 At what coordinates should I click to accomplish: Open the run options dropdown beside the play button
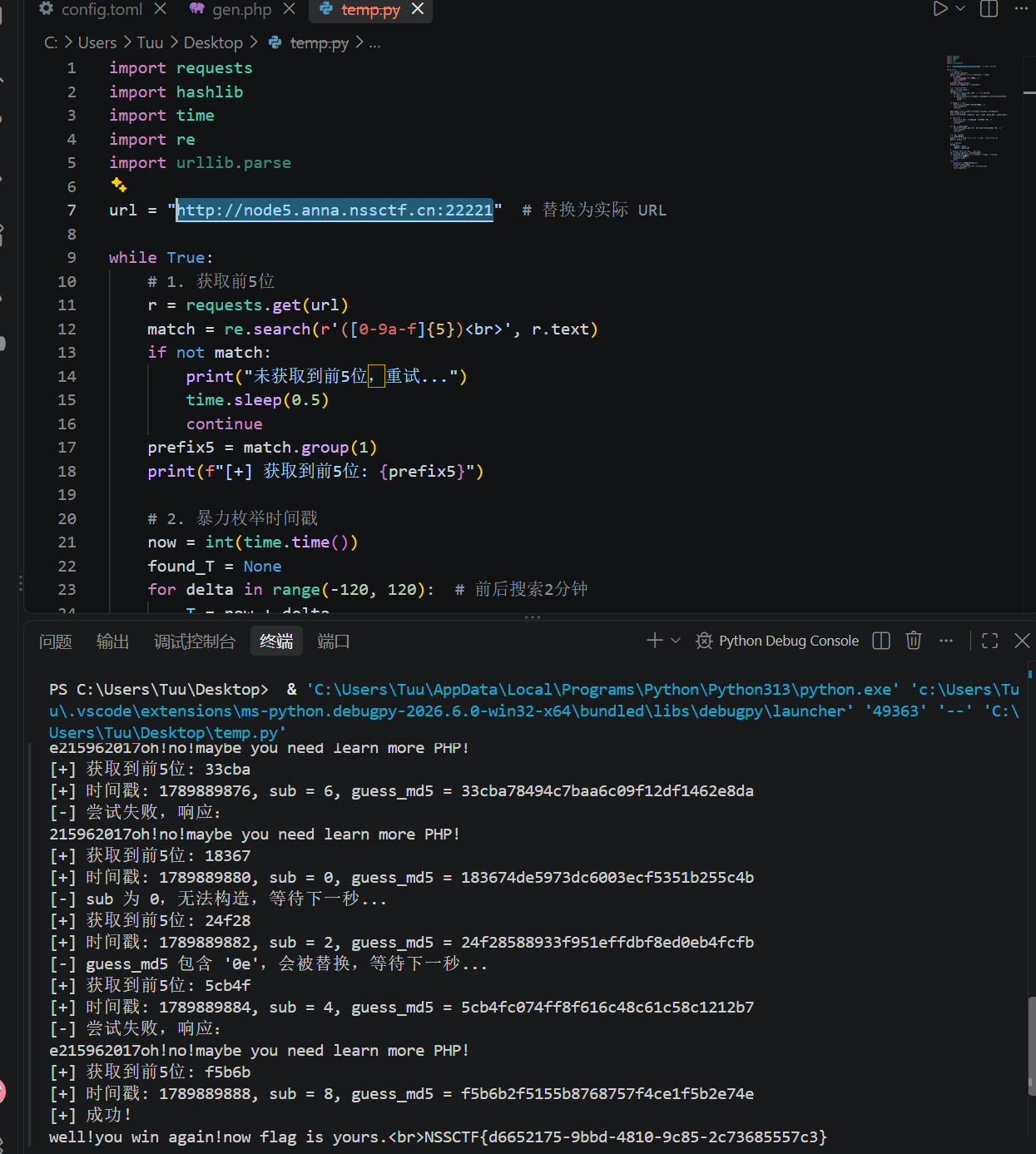(x=960, y=9)
